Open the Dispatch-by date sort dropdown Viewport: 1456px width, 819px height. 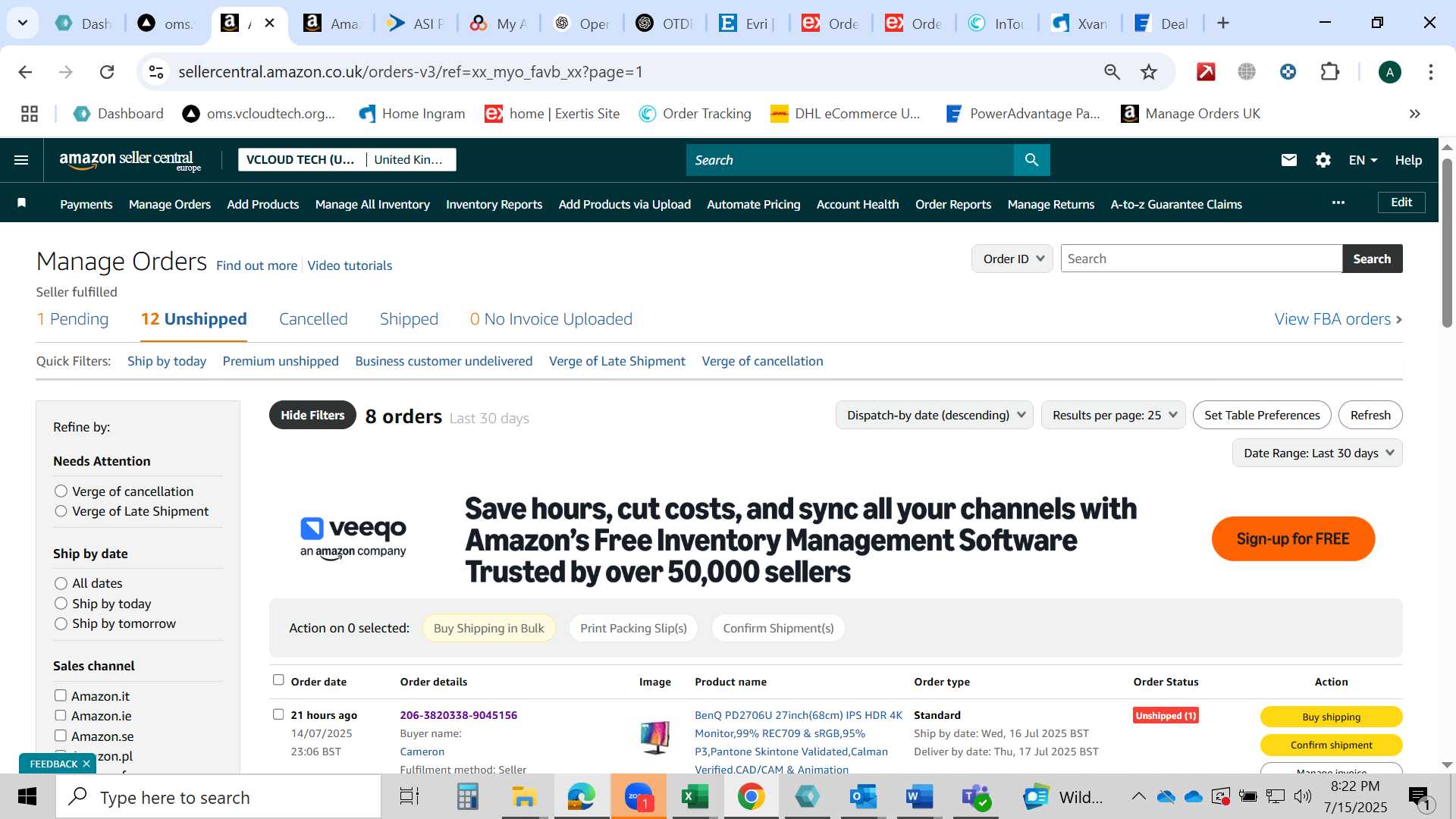[934, 415]
